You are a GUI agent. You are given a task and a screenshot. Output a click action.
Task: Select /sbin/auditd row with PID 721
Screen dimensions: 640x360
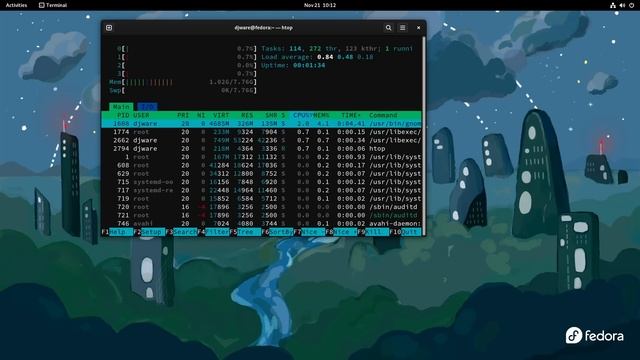[261, 215]
